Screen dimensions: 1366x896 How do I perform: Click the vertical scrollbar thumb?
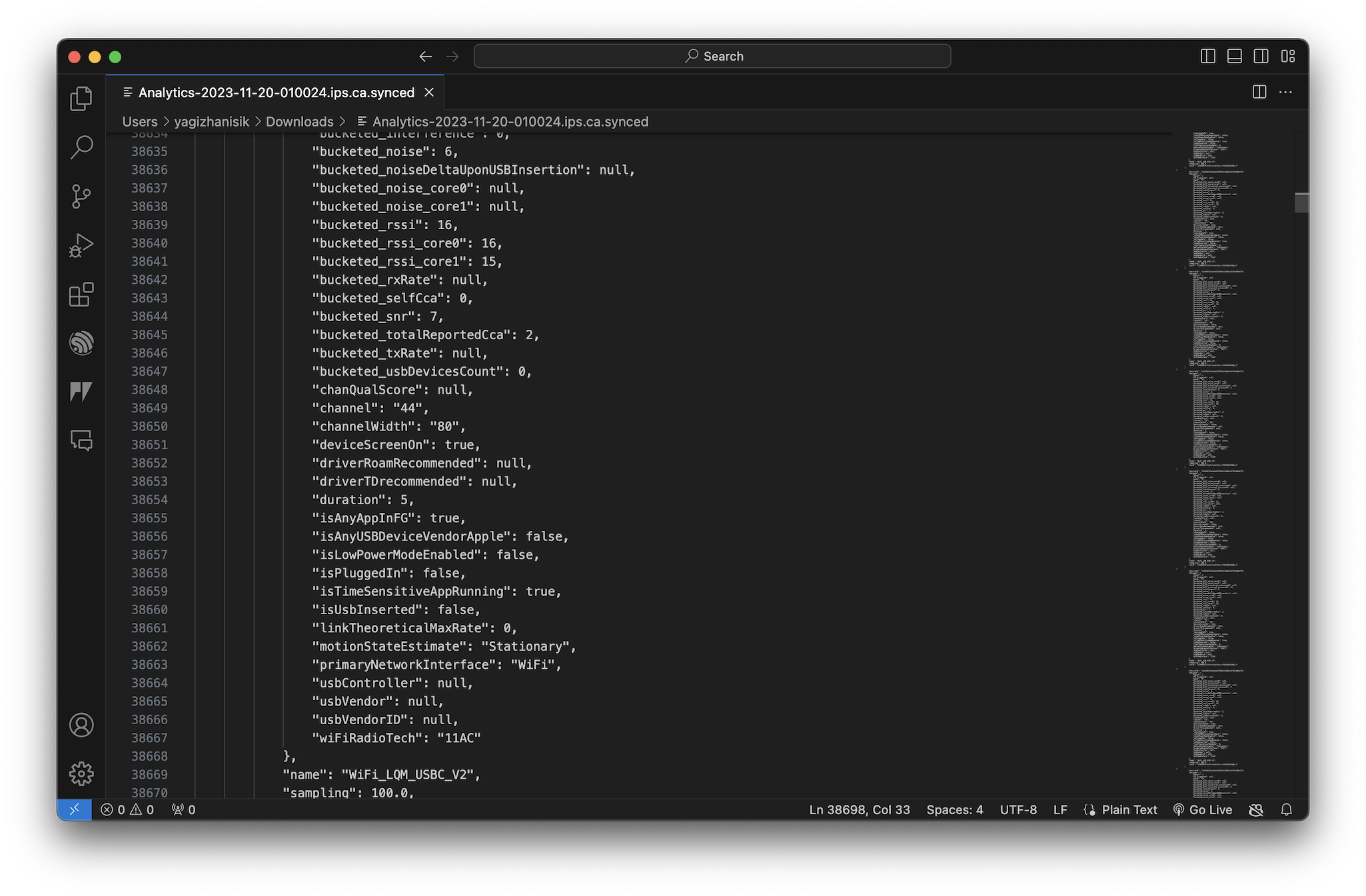tap(1301, 203)
